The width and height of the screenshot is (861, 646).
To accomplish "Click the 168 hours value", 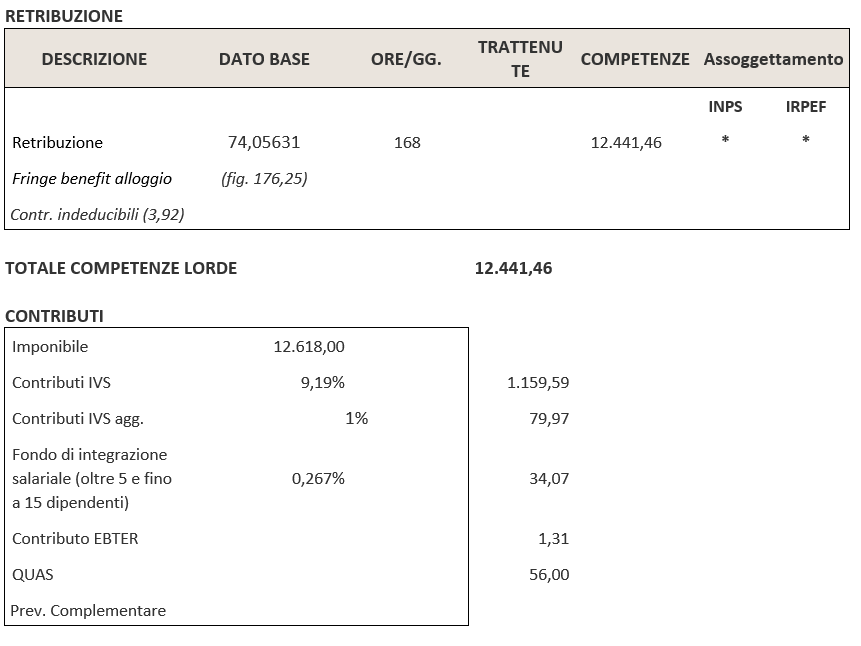I will [x=407, y=142].
